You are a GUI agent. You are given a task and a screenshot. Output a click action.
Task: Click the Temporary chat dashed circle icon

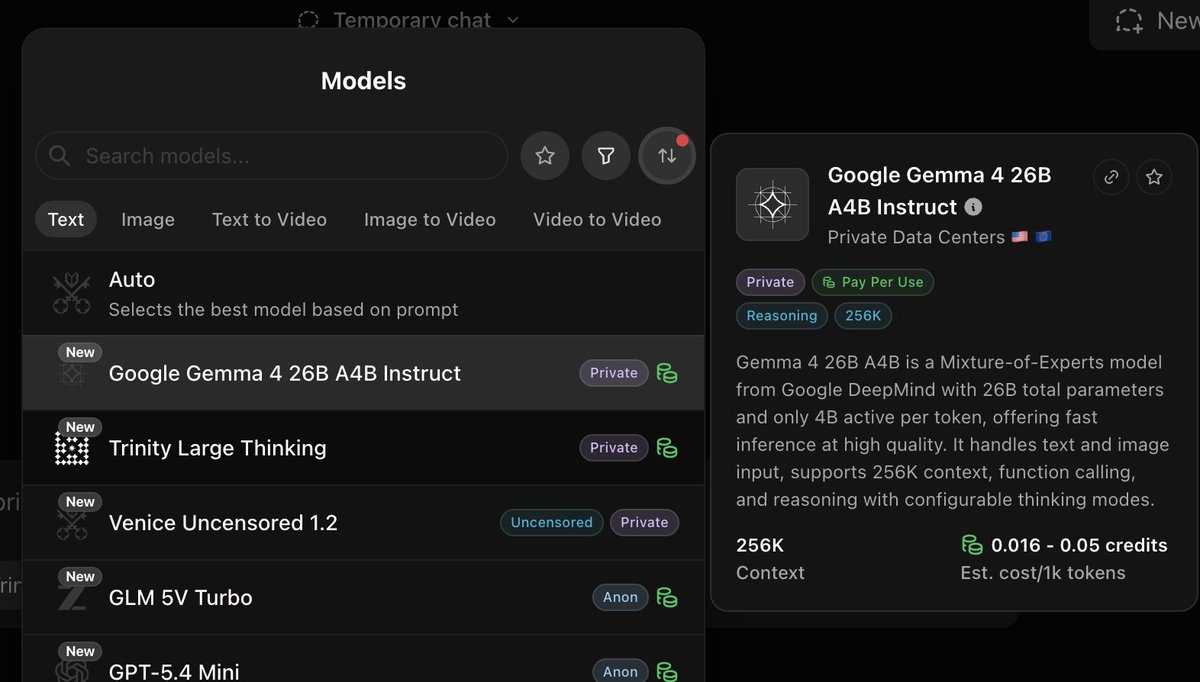coord(309,19)
